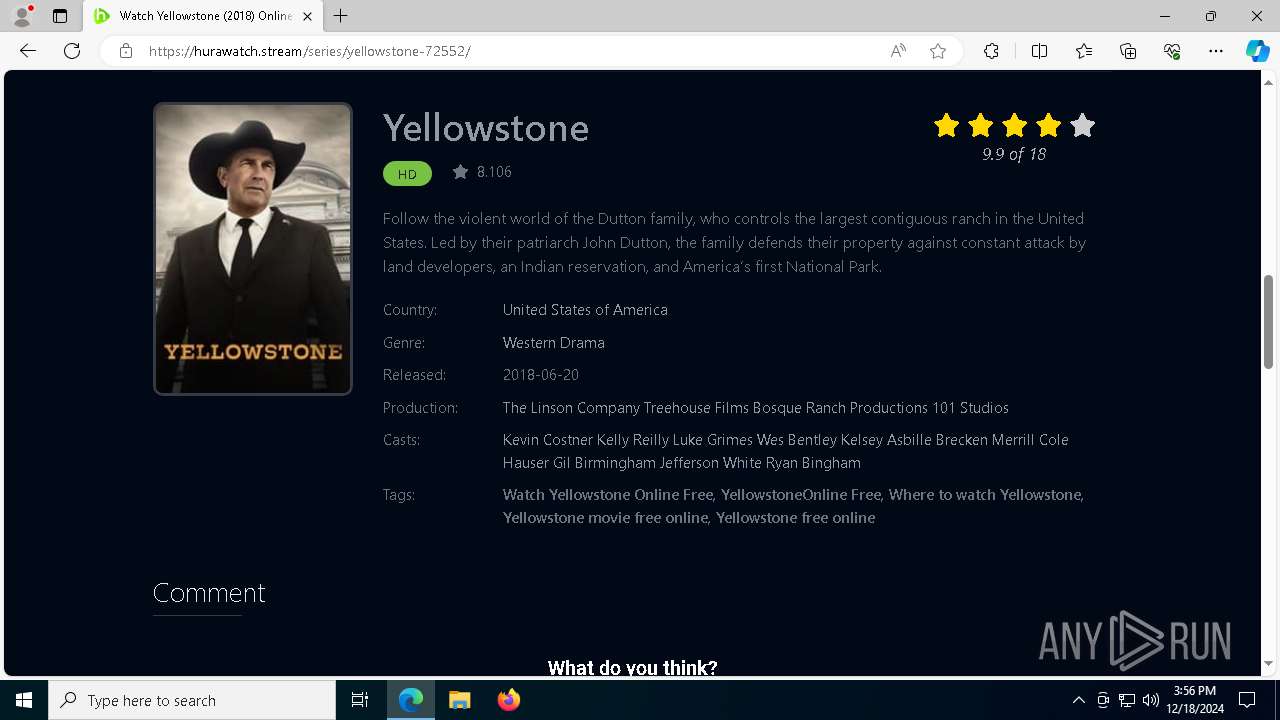Open Collections icon

1128,51
